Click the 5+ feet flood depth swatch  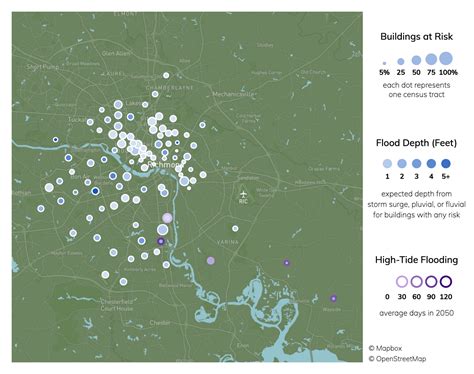446,164
